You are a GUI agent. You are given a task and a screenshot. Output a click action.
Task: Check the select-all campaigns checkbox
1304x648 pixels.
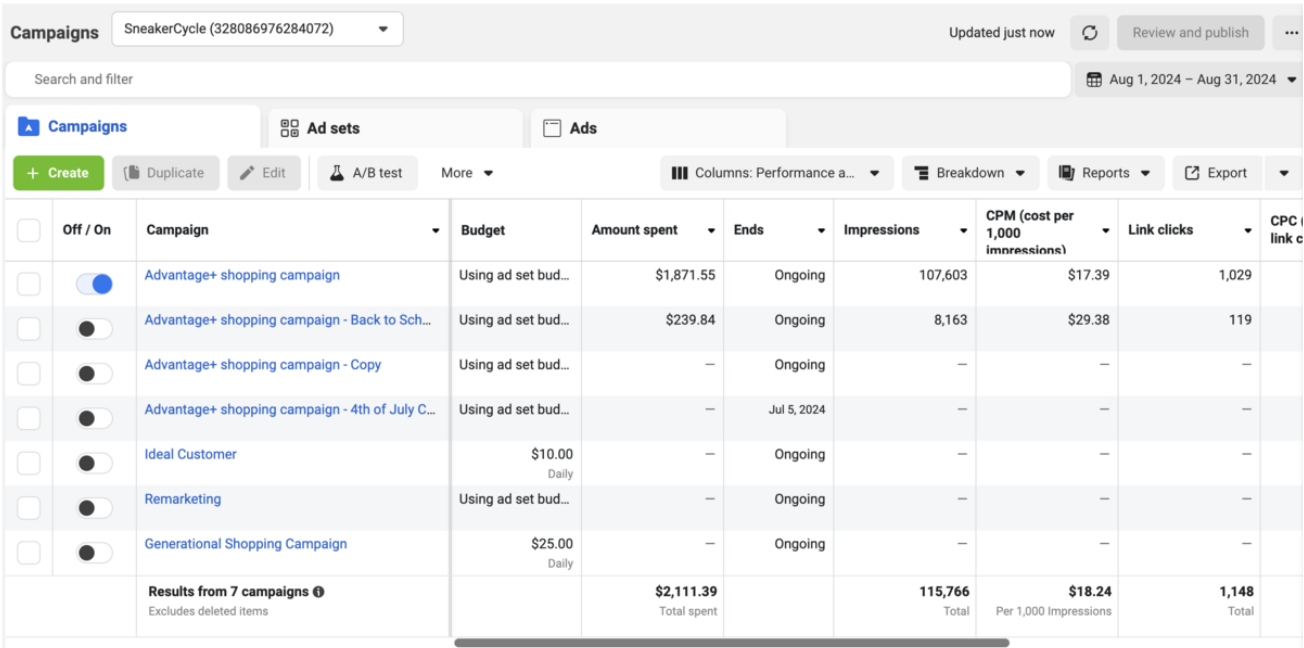[29, 229]
